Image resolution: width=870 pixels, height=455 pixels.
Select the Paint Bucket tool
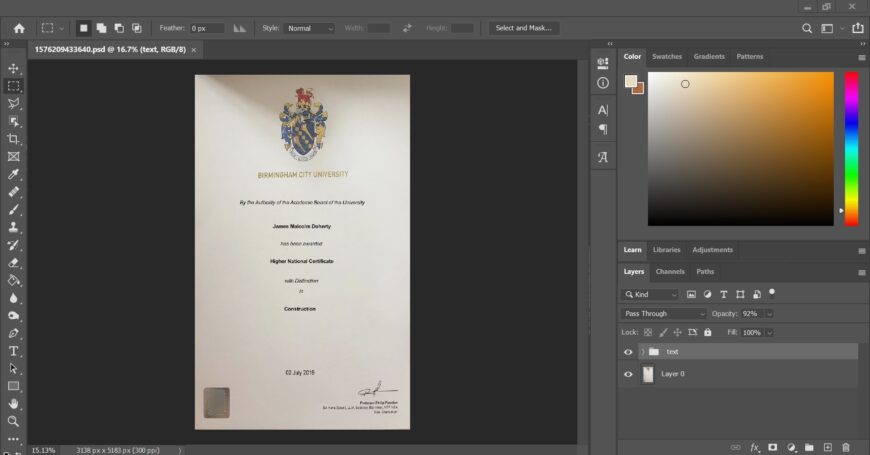13,280
